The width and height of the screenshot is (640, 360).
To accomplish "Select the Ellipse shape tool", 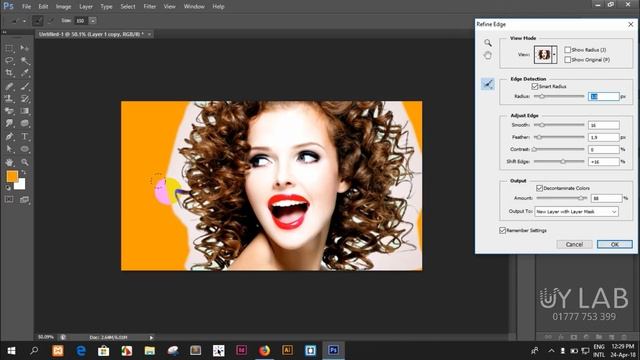I will point(24,149).
